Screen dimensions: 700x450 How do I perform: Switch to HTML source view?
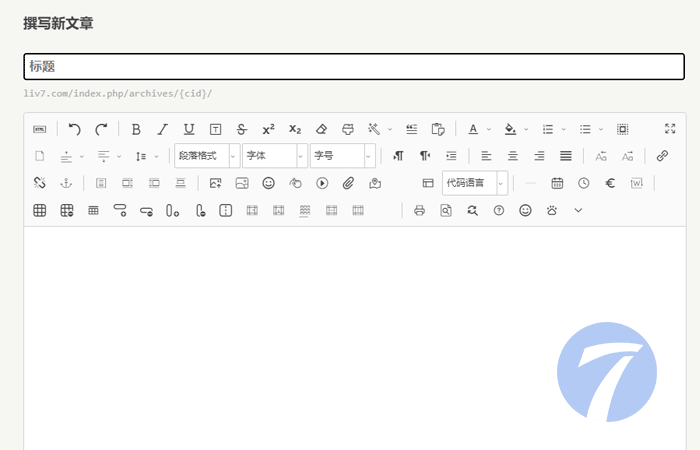point(40,129)
